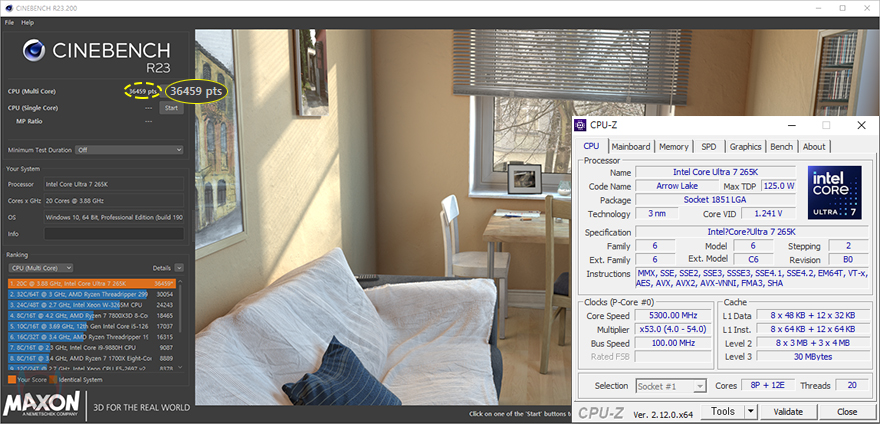This screenshot has width=880, height=424.
Task: Click the Multiplier value x53.0
Action: (673, 329)
